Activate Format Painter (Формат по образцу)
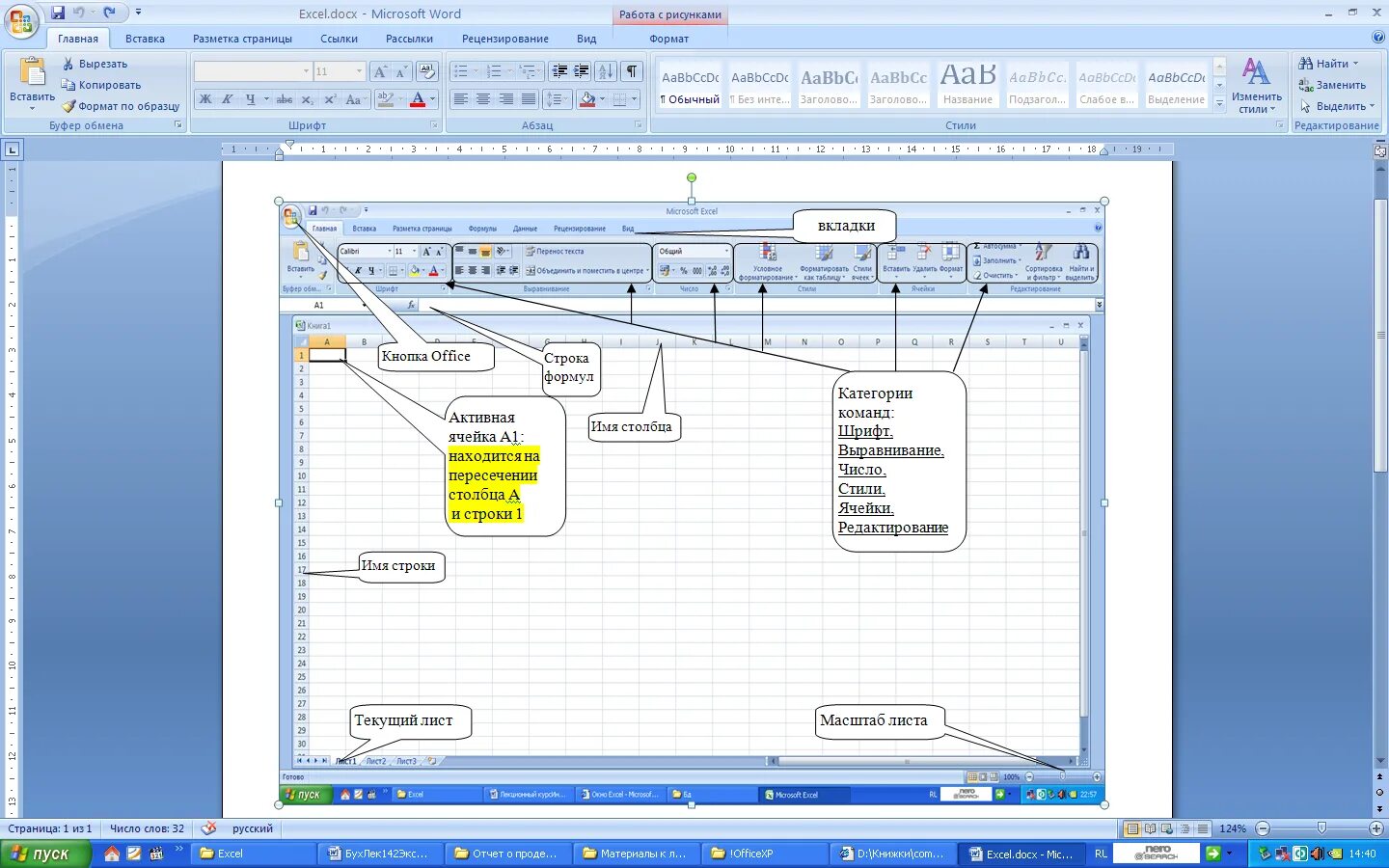Image resolution: width=1389 pixels, height=868 pixels. point(122,106)
